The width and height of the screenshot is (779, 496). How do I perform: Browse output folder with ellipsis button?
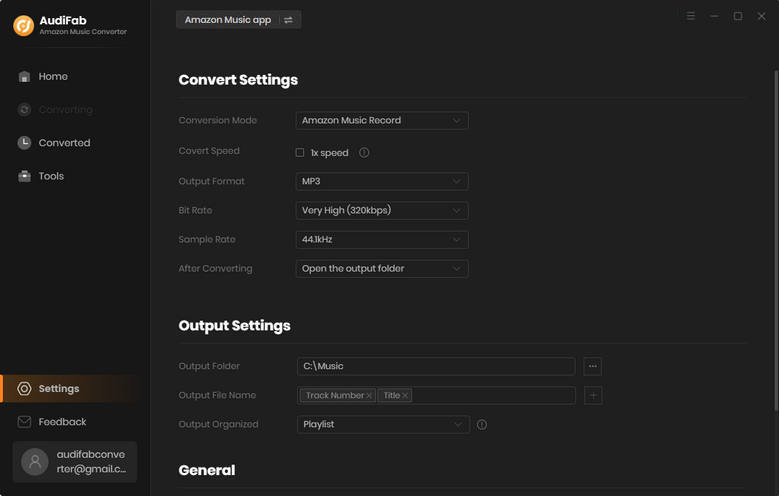point(593,366)
